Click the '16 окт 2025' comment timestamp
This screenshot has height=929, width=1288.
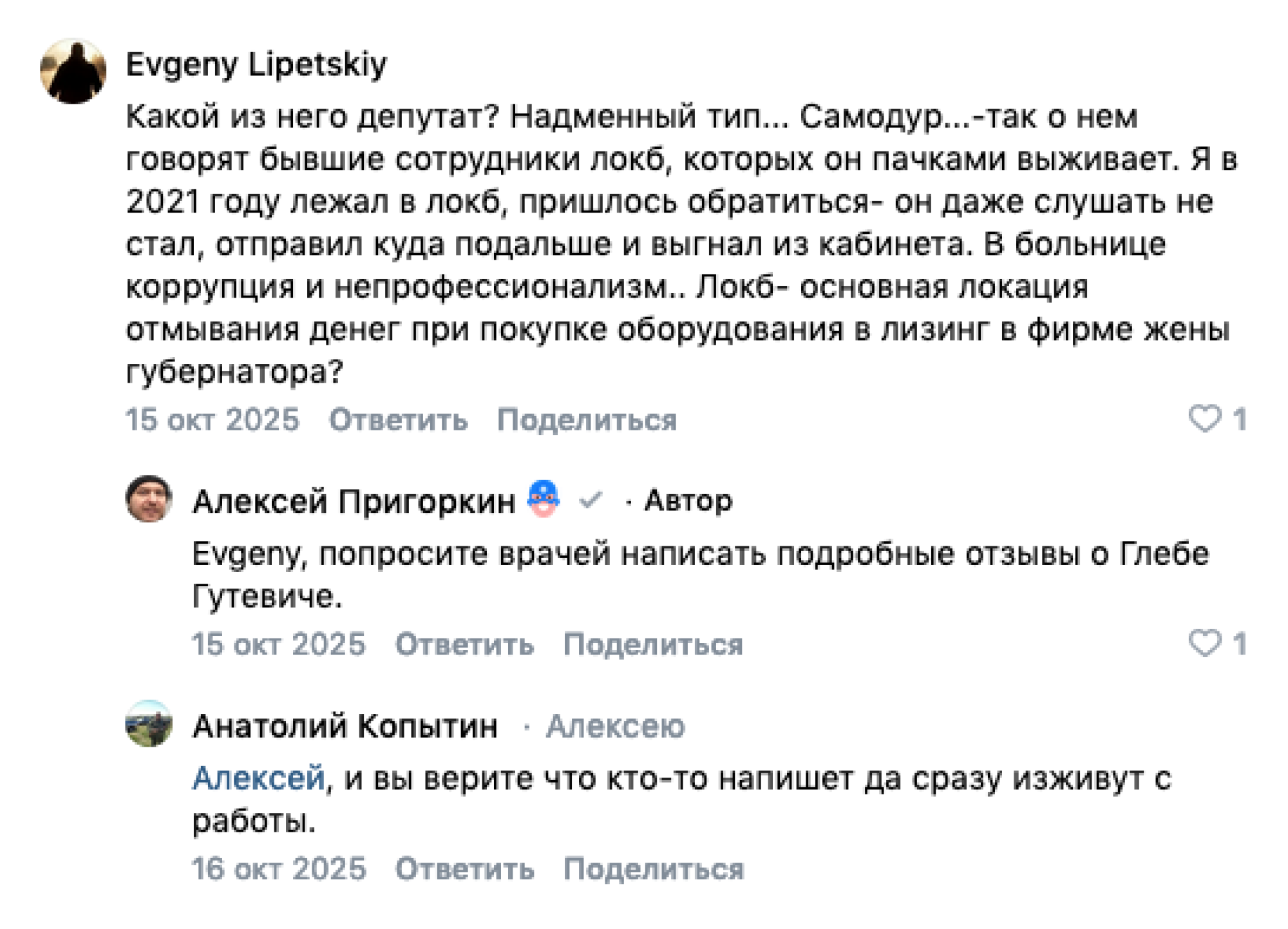[278, 868]
